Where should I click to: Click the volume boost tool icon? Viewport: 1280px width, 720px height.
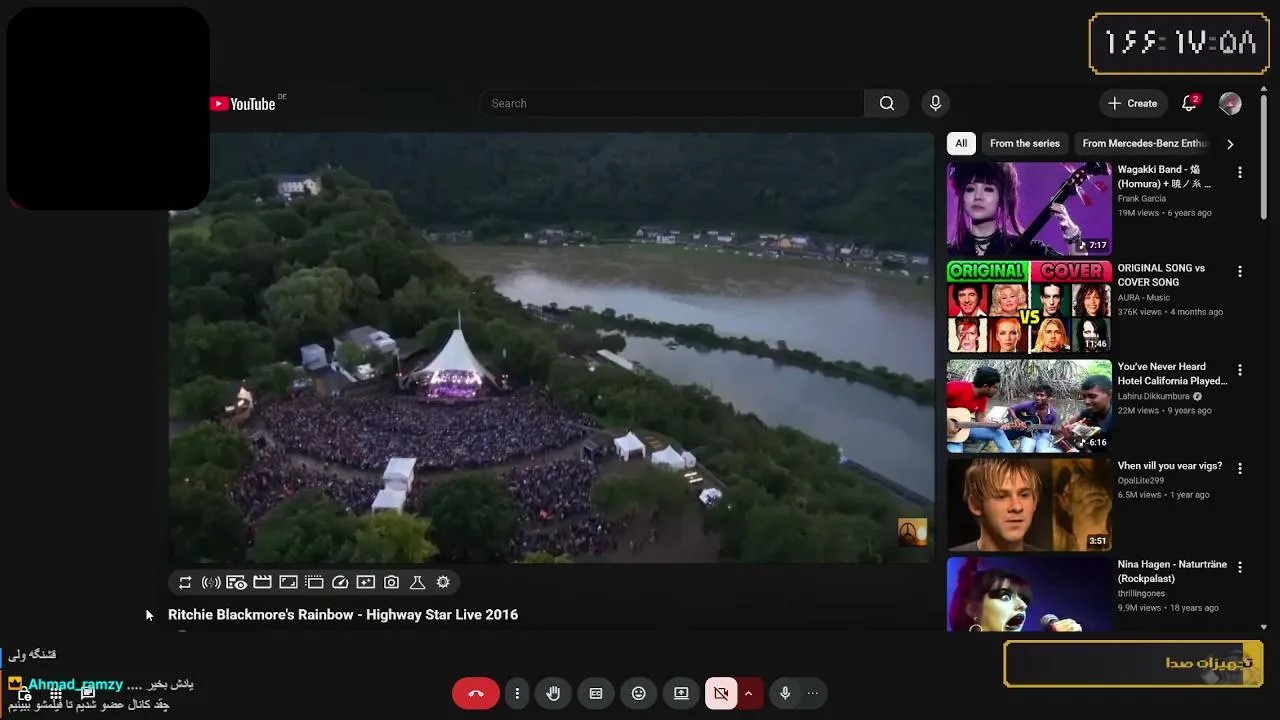pyautogui.click(x=211, y=582)
